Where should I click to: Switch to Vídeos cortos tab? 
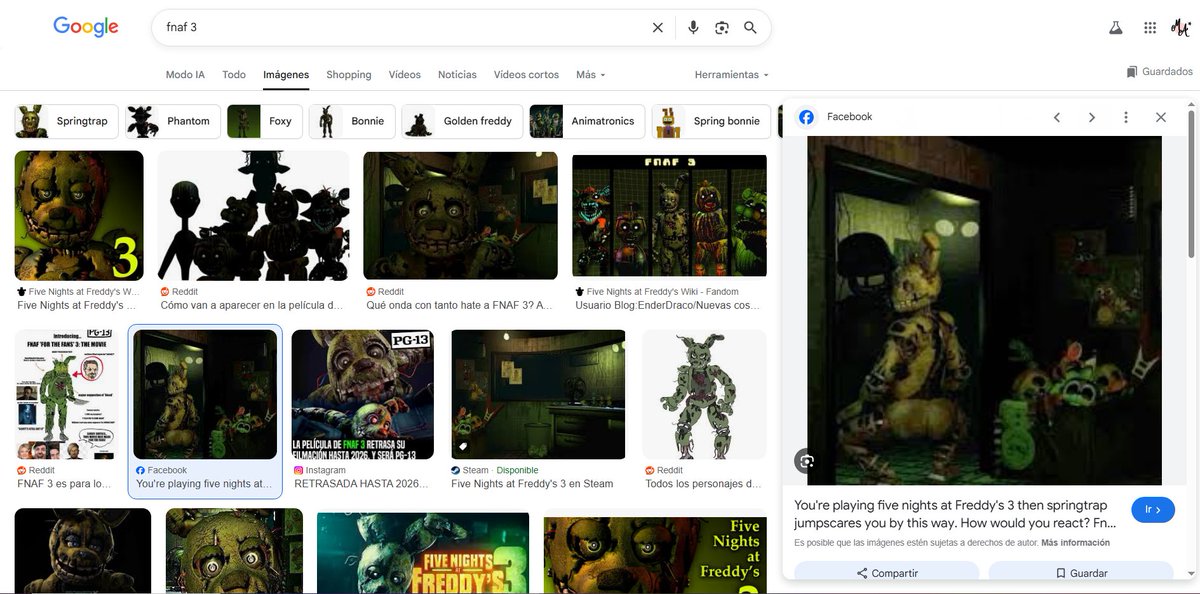coord(526,75)
